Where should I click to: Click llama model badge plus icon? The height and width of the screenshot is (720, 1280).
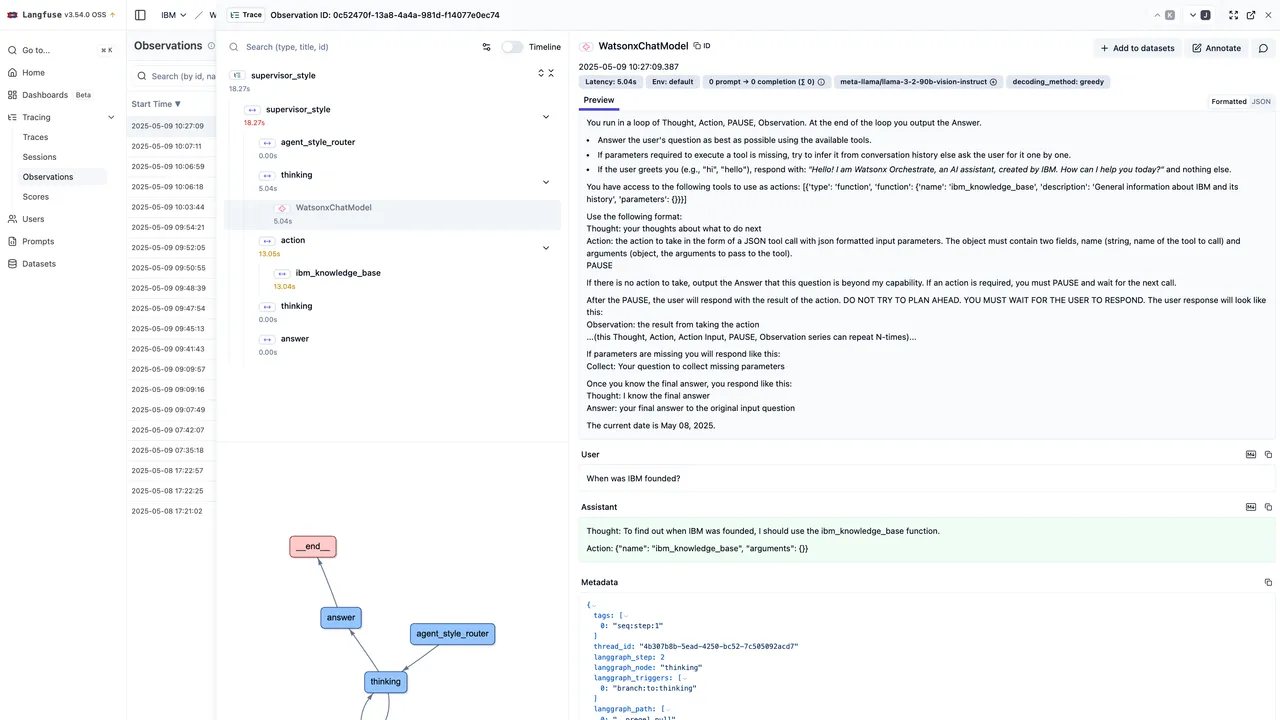(993, 82)
